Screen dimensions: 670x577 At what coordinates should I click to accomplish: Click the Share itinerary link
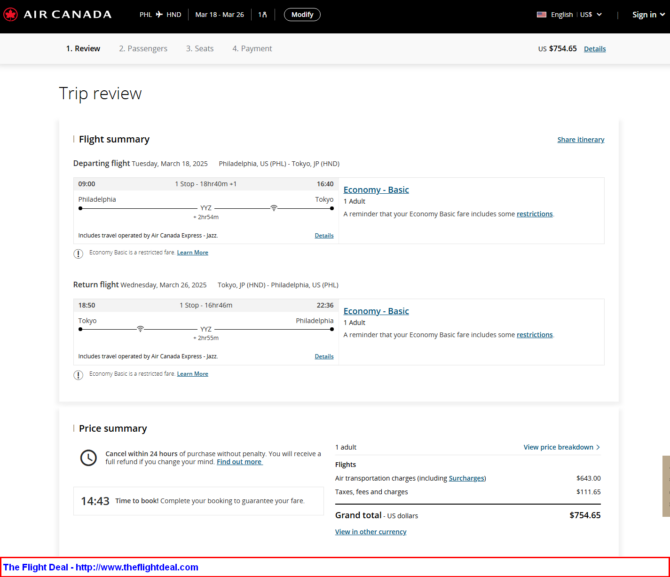(581, 139)
